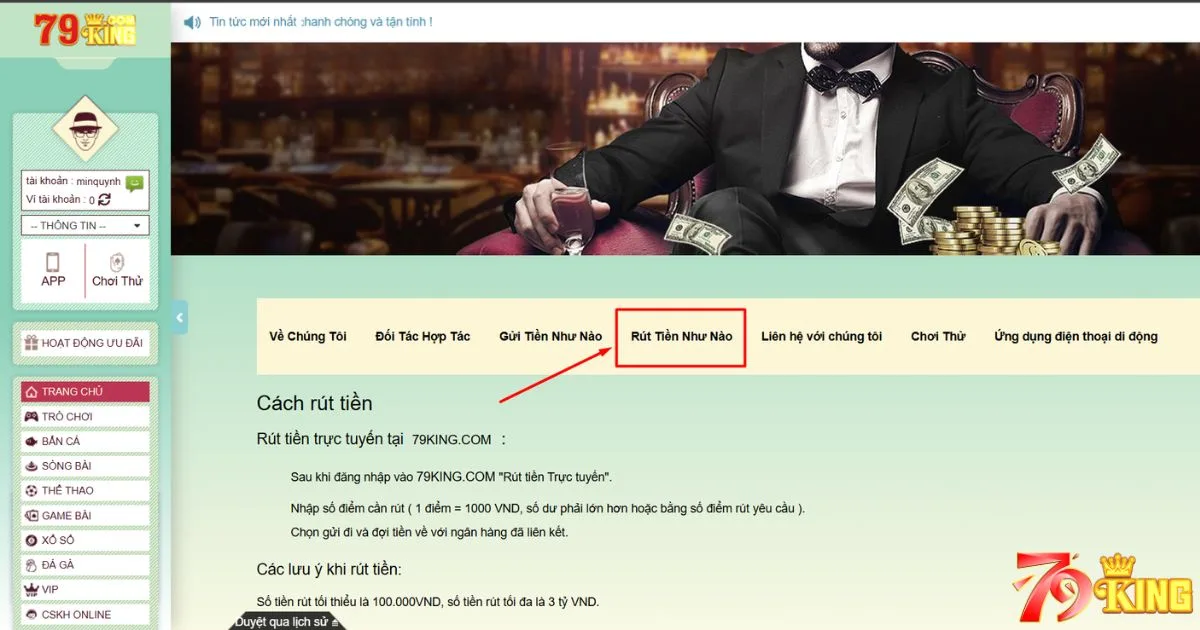Refresh the wallet balance icon
This screenshot has width=1200, height=630.
(104, 200)
